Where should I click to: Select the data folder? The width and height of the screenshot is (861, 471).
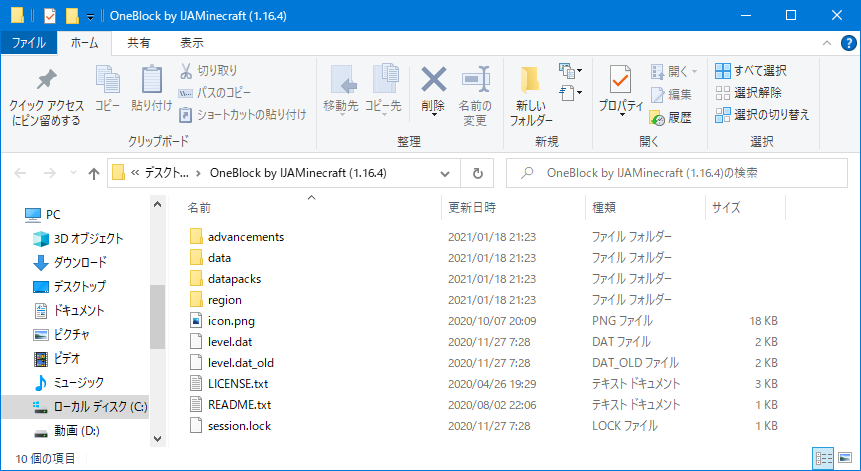(x=219, y=258)
